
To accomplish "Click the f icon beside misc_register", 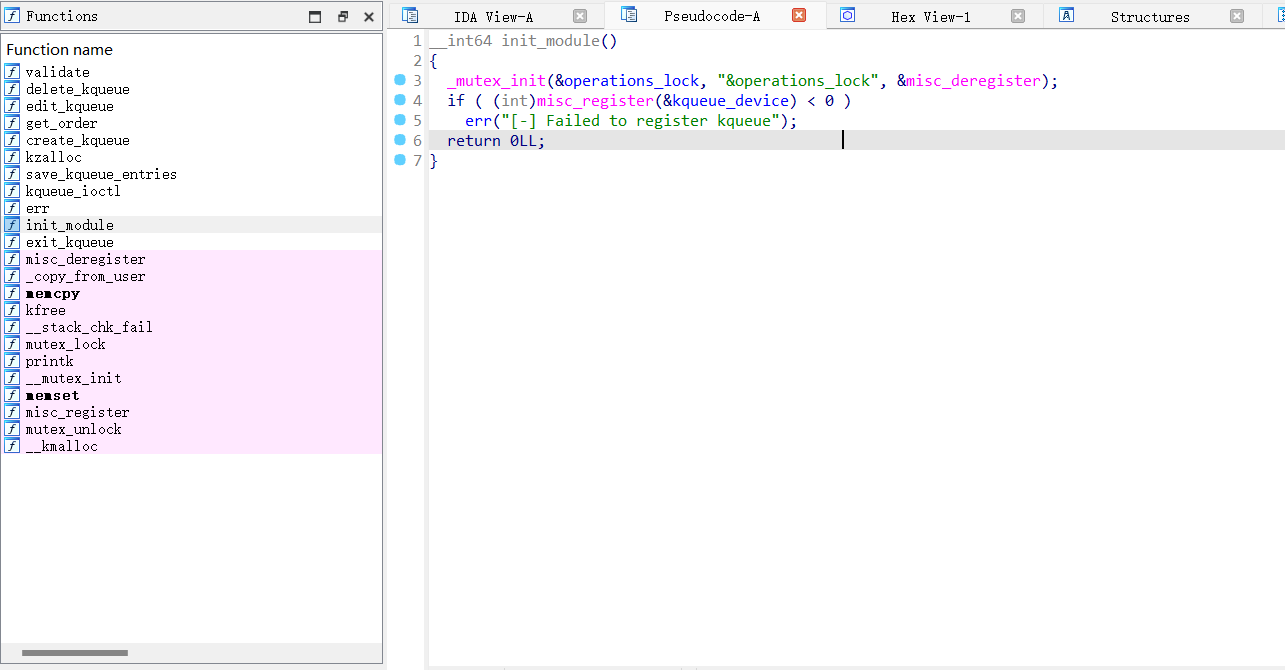I will 11,412.
